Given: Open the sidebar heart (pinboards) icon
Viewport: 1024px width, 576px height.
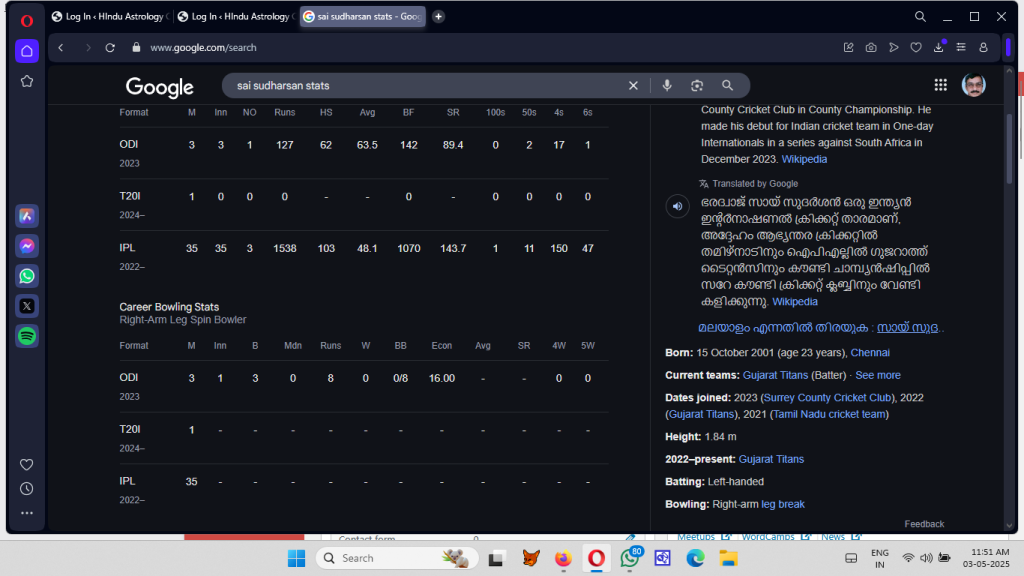Looking at the screenshot, I should (27, 464).
